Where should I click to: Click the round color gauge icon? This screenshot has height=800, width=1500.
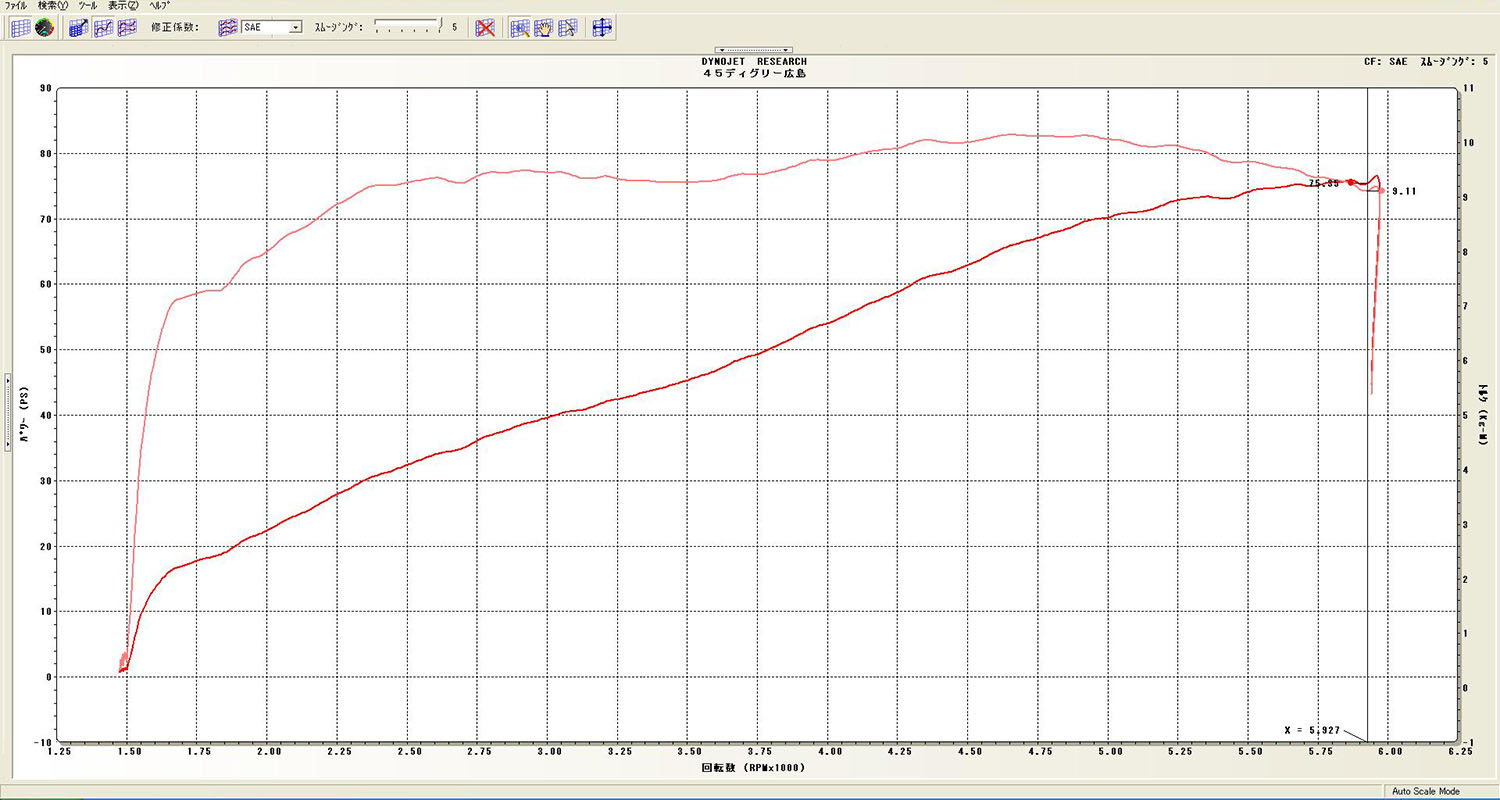(x=44, y=27)
